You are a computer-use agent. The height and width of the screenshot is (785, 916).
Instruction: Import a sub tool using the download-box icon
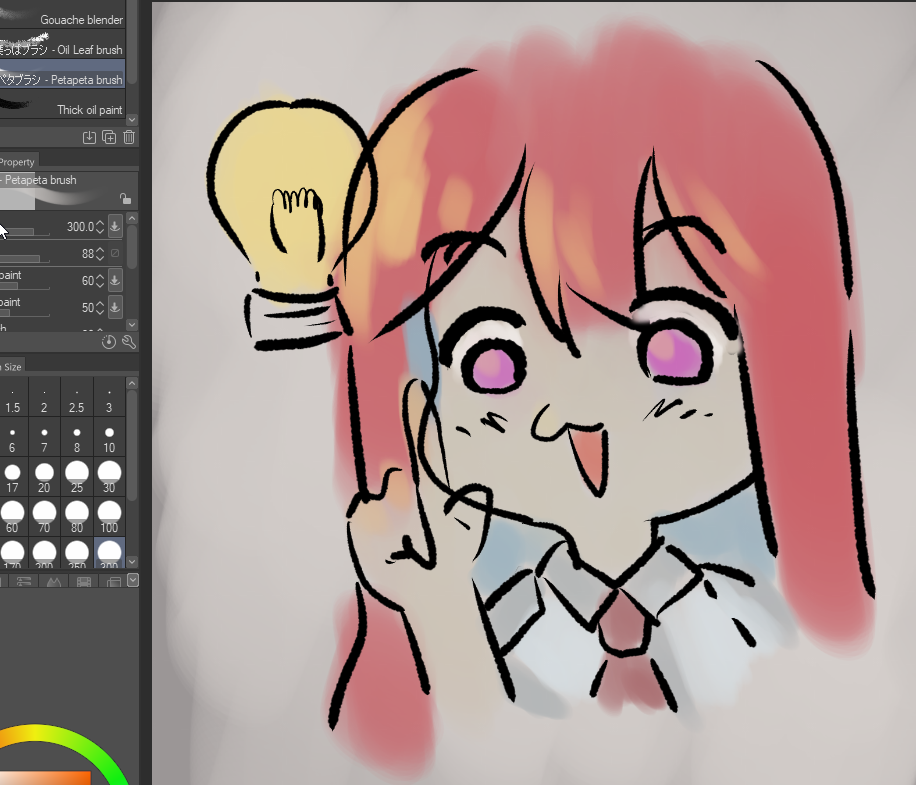pyautogui.click(x=89, y=137)
